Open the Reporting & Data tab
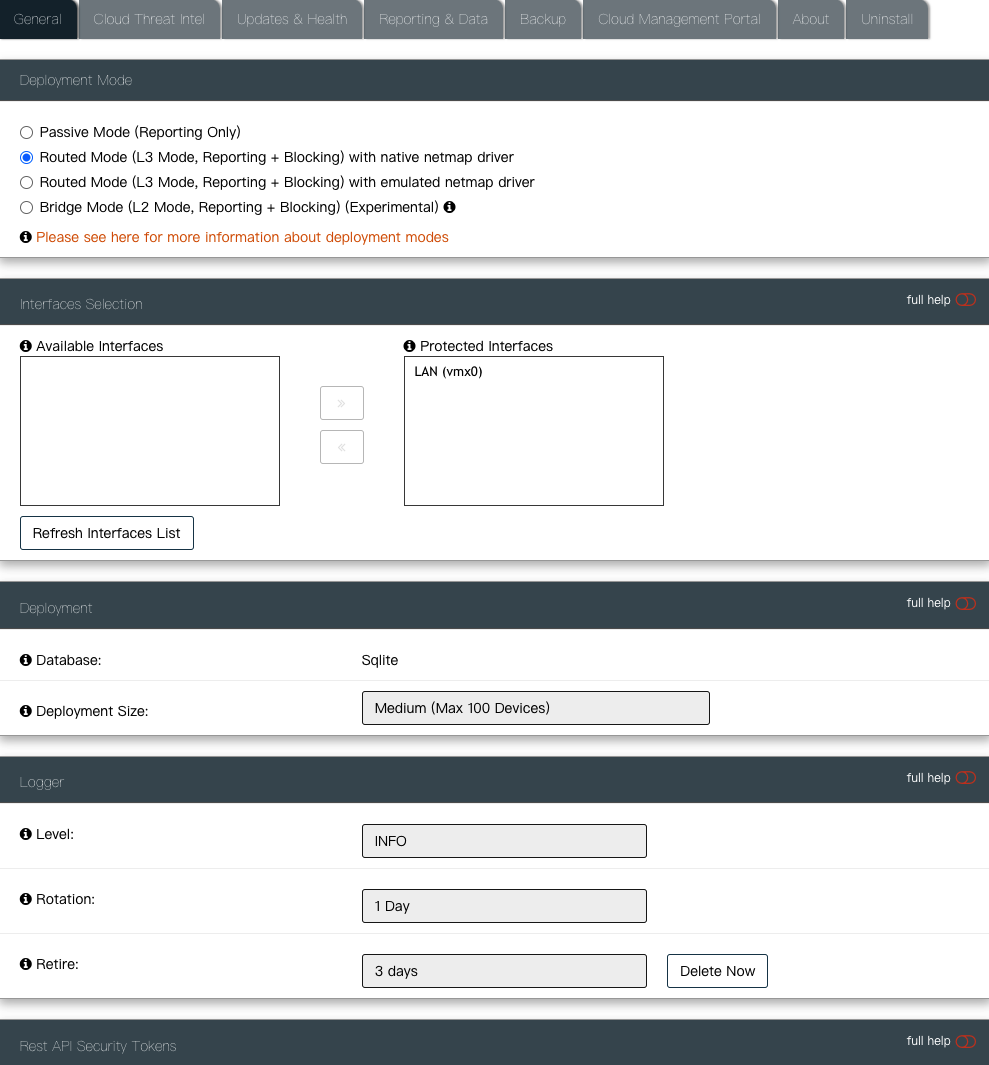Viewport: 989px width, 1065px height. click(433, 19)
